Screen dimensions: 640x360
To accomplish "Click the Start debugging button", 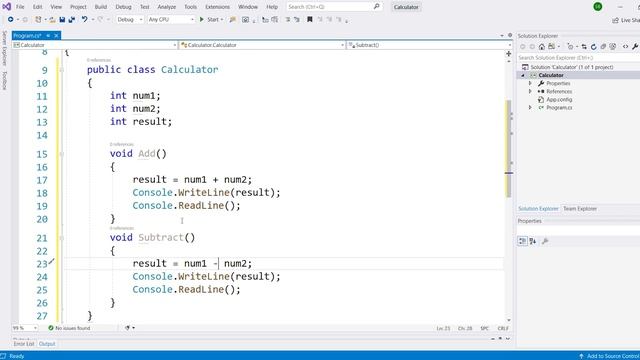I will tap(209, 19).
